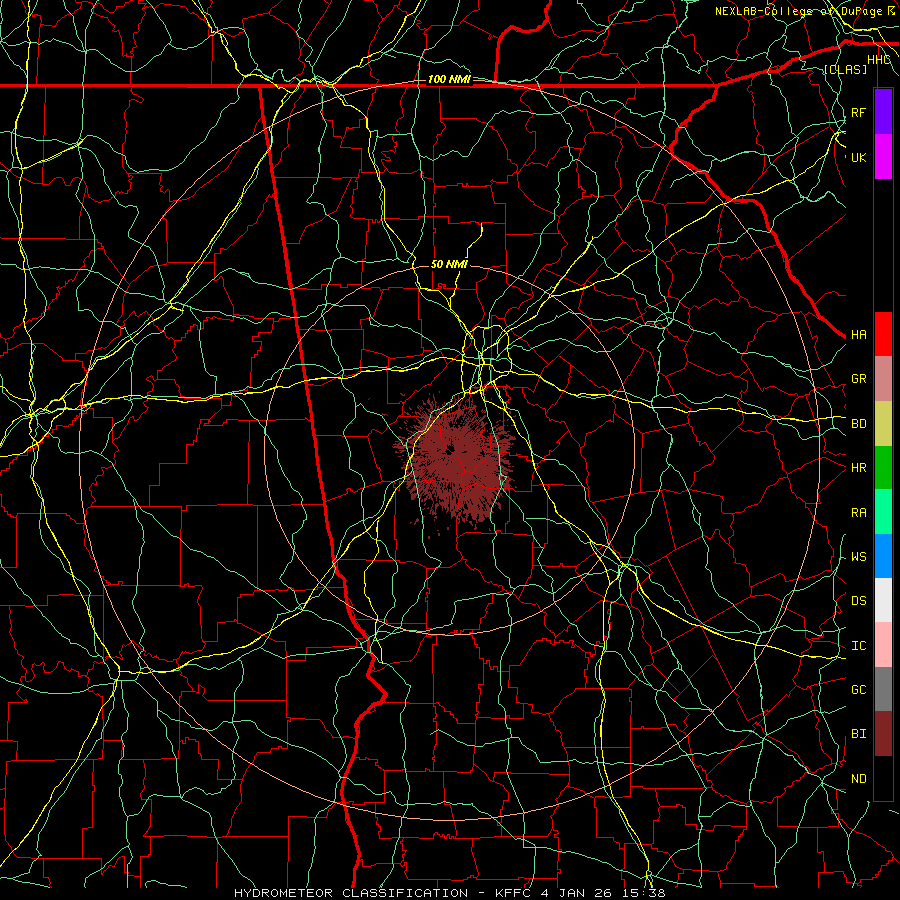Click the 'KFFC' radar site identifier
This screenshot has width=900, height=900.
tap(510, 893)
